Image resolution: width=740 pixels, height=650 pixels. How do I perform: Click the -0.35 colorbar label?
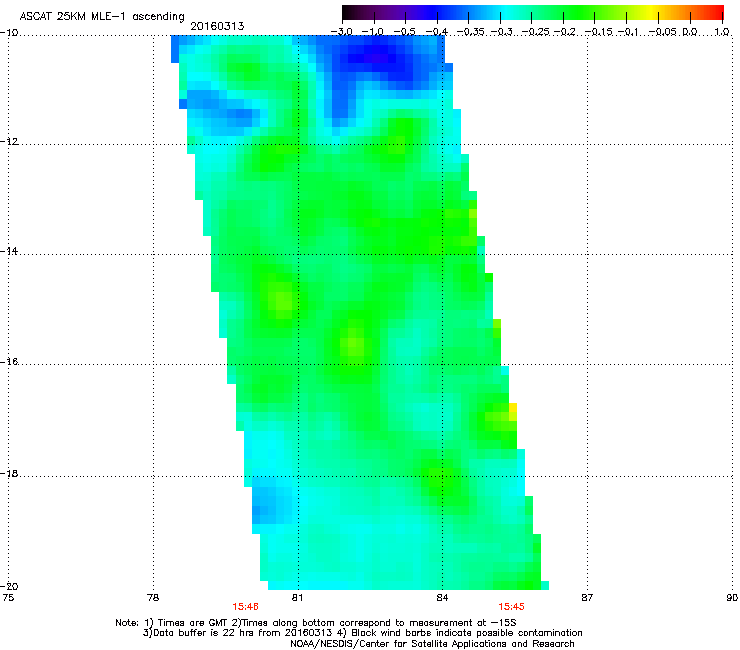click(x=471, y=32)
